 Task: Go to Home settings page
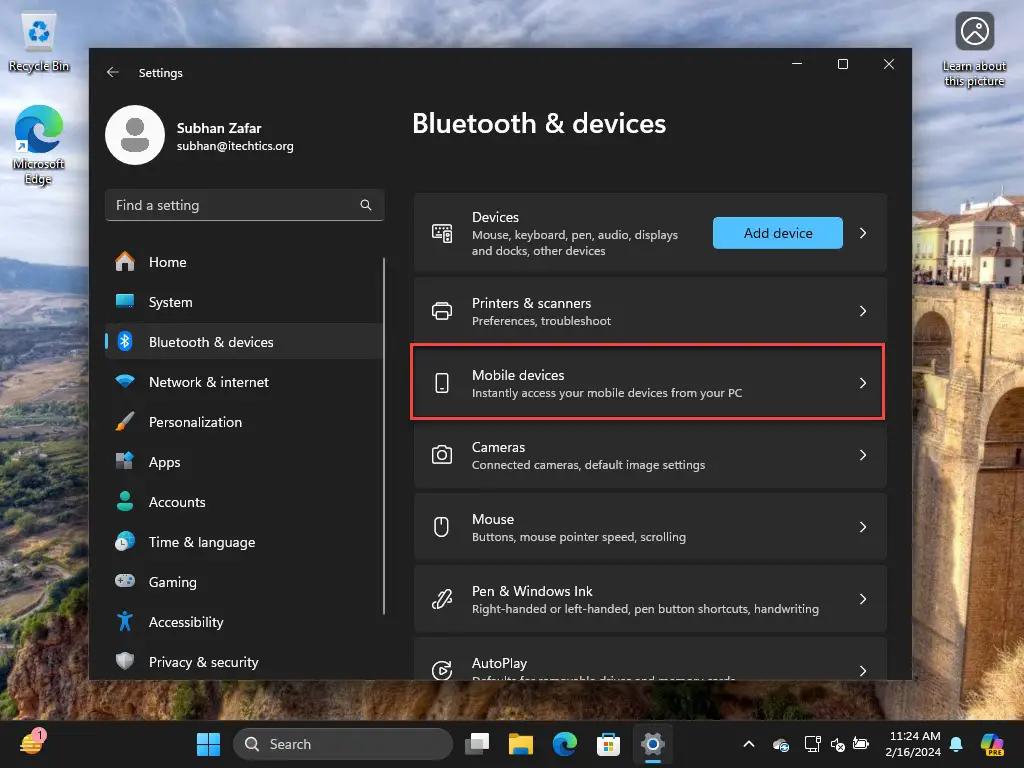(244, 262)
